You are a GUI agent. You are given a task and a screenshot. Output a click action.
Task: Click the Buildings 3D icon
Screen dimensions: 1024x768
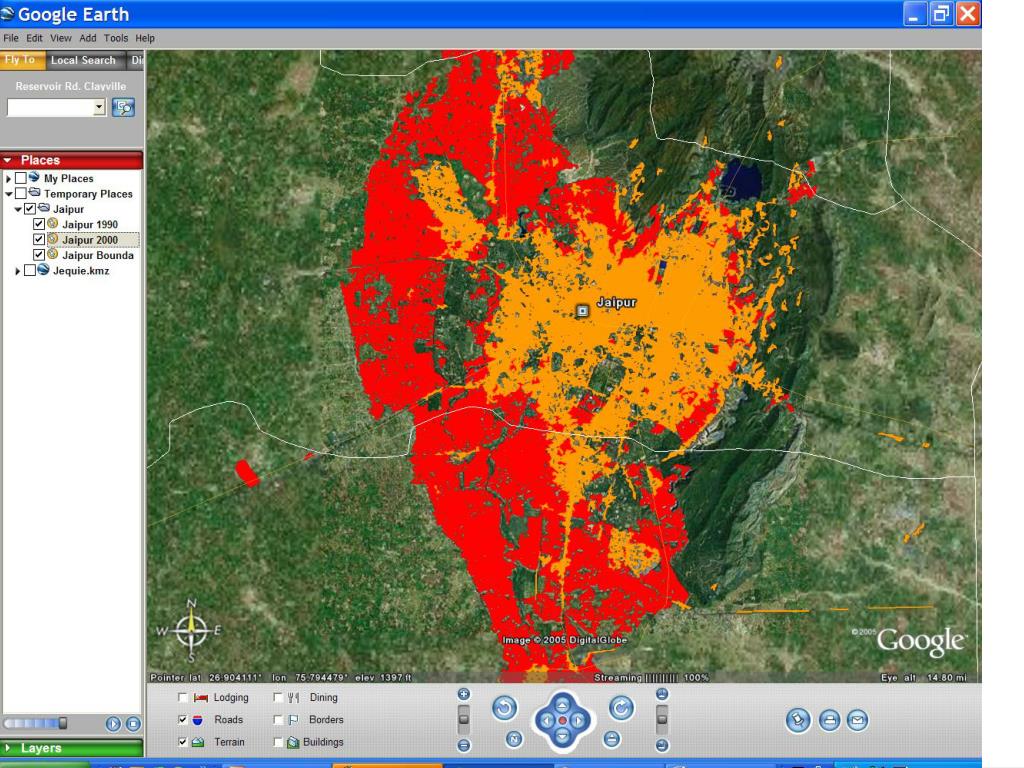tap(293, 742)
